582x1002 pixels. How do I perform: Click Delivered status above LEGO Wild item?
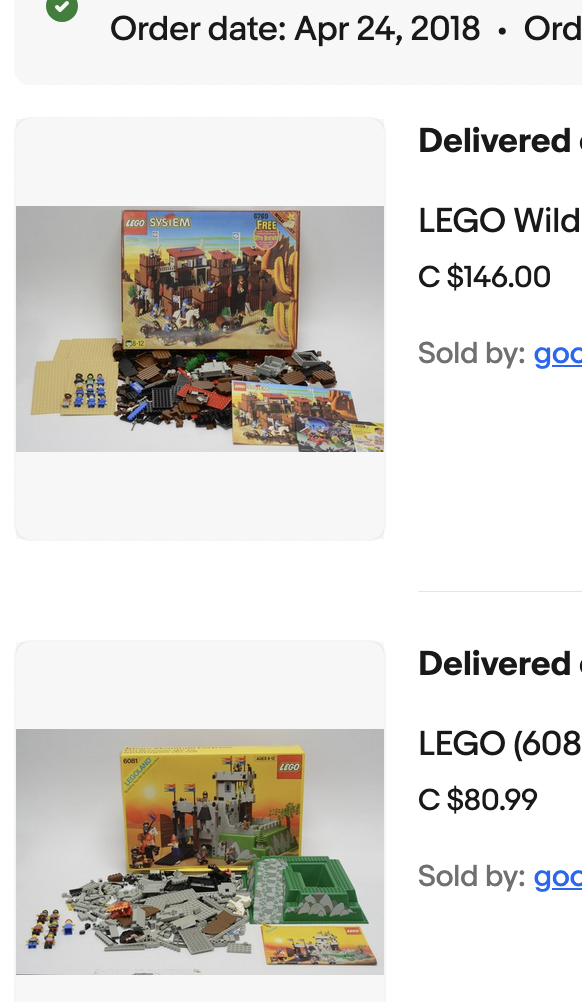pos(494,141)
